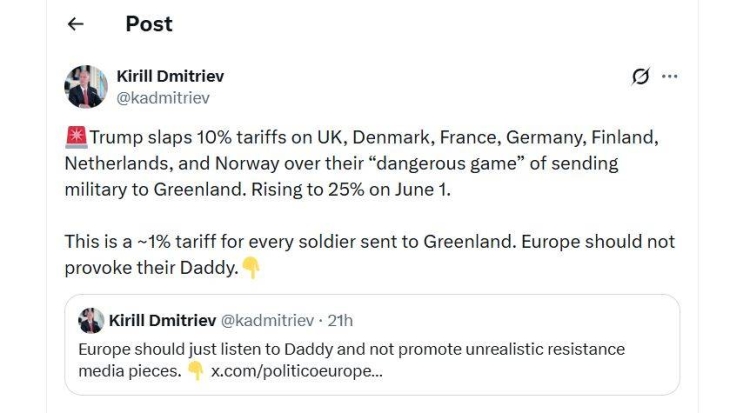
Task: Select Kirill Dmitriev's name in the quoted post
Action: point(161,321)
